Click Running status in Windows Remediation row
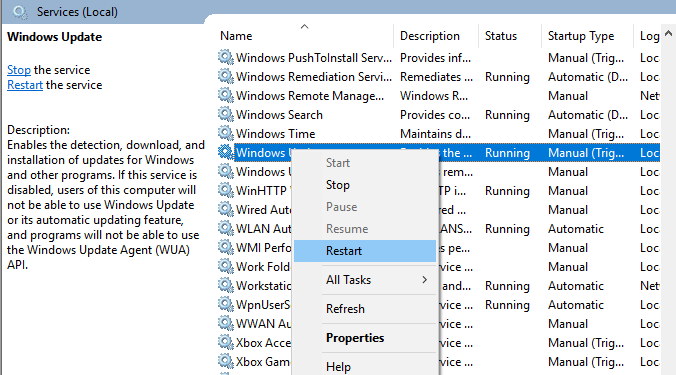This screenshot has height=375, width=676. tap(507, 77)
